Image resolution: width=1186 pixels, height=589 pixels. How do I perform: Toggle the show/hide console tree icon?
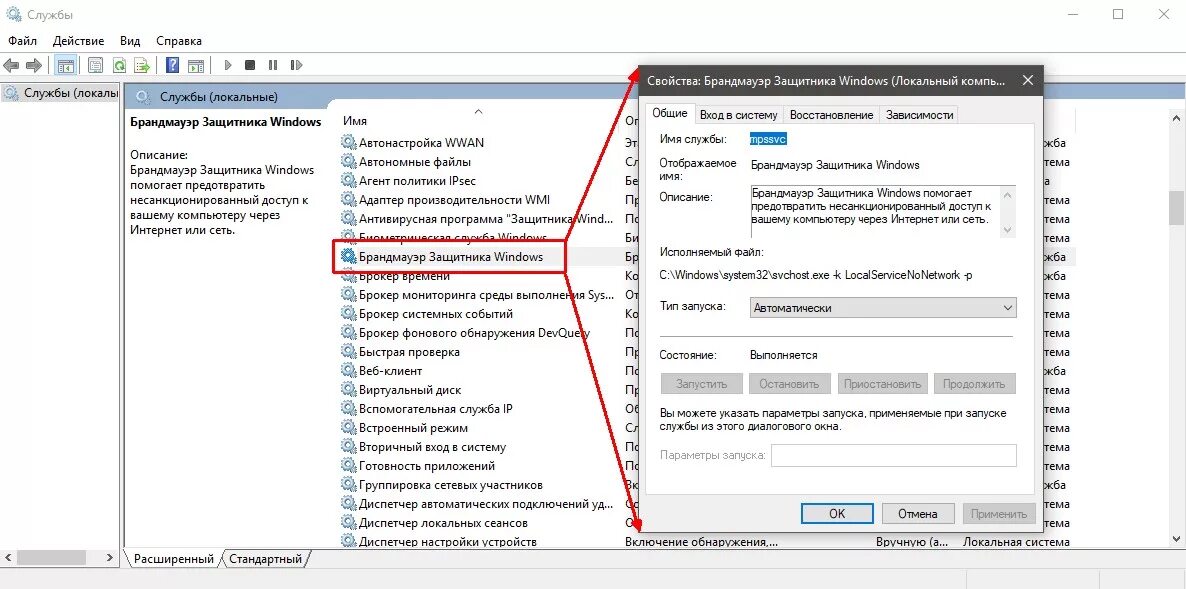click(65, 66)
